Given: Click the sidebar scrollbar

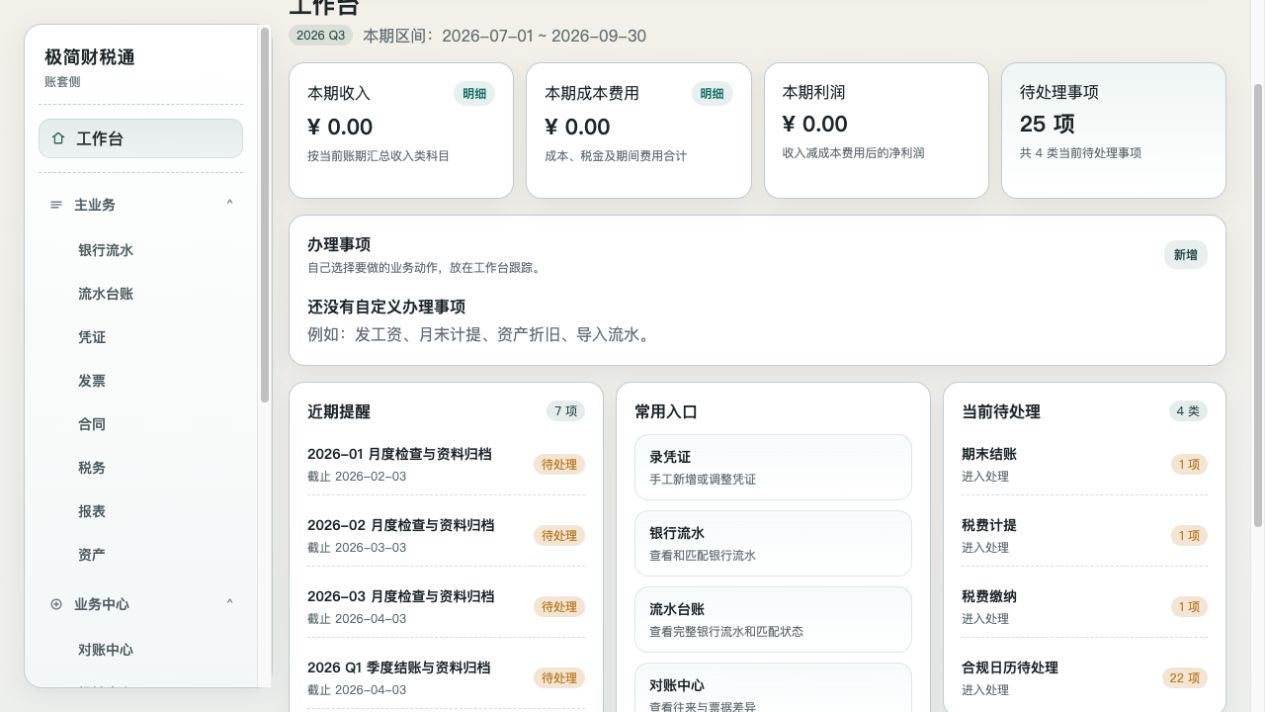Looking at the screenshot, I should [265, 215].
